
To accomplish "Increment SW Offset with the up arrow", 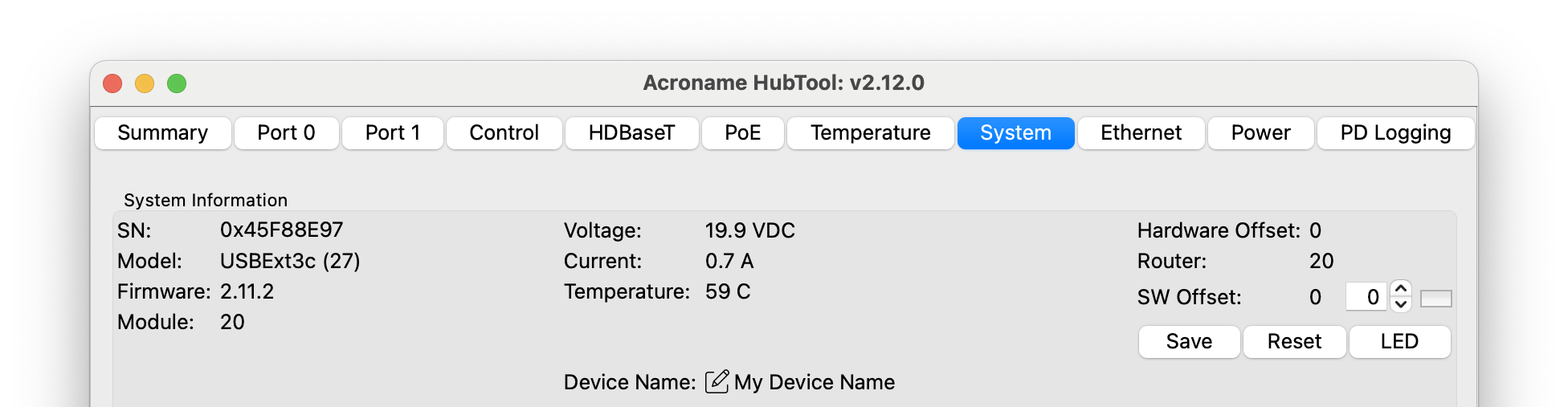I will click(x=1401, y=289).
